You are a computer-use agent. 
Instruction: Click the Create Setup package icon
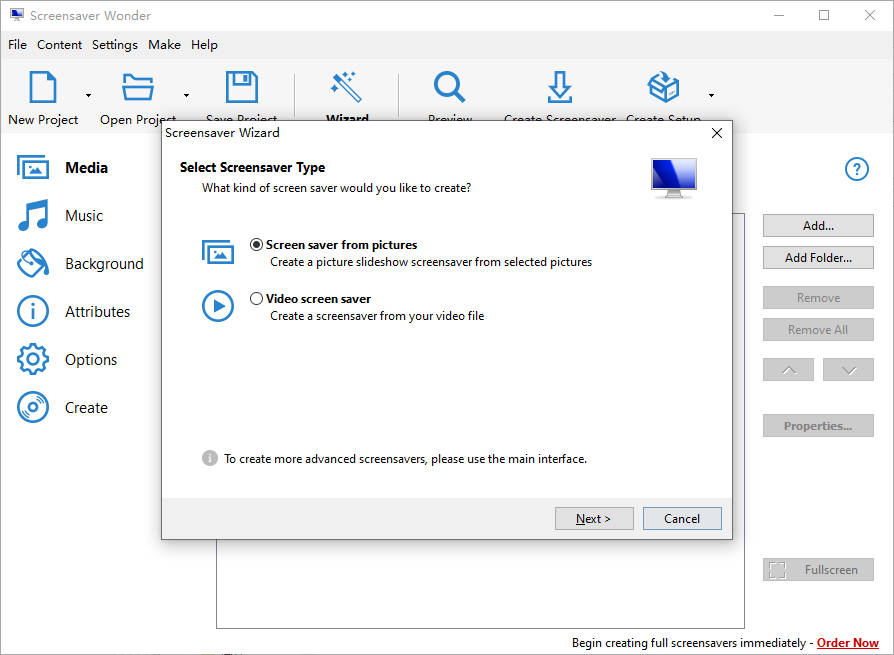pos(663,88)
